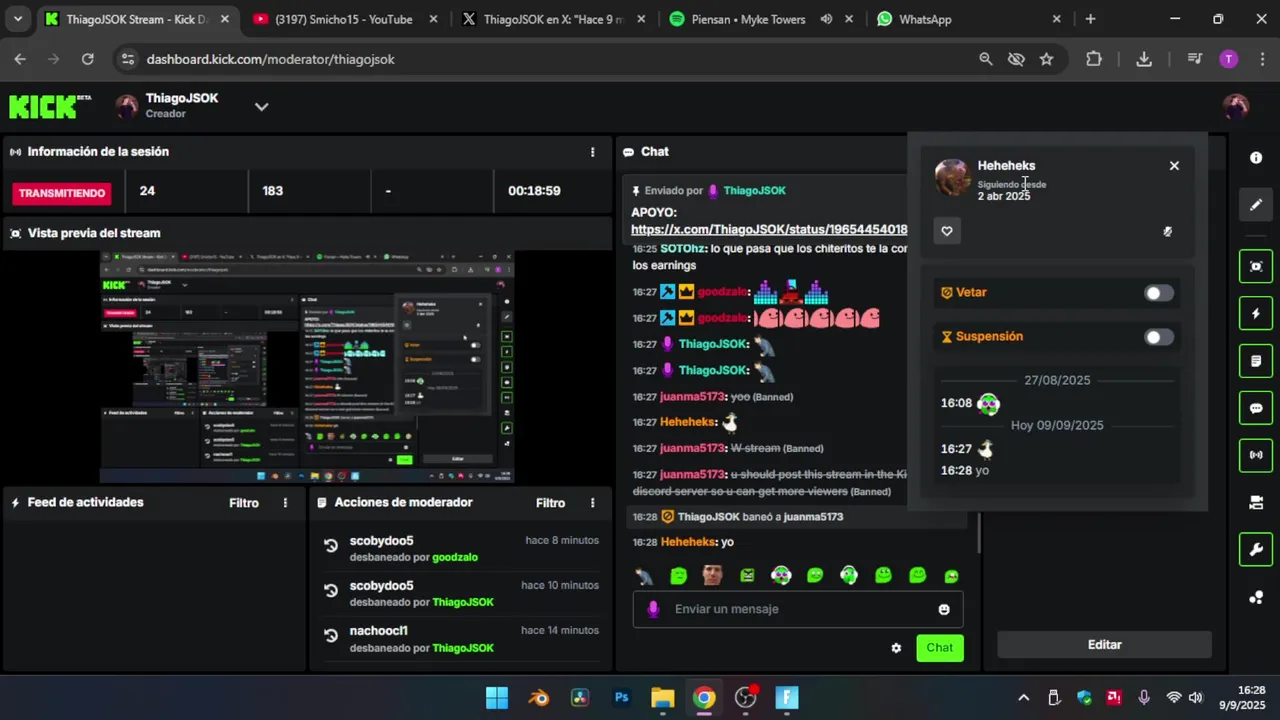1280x720 pixels.
Task: Open the media controls icon in Chrome toolbar
Action: click(1194, 59)
